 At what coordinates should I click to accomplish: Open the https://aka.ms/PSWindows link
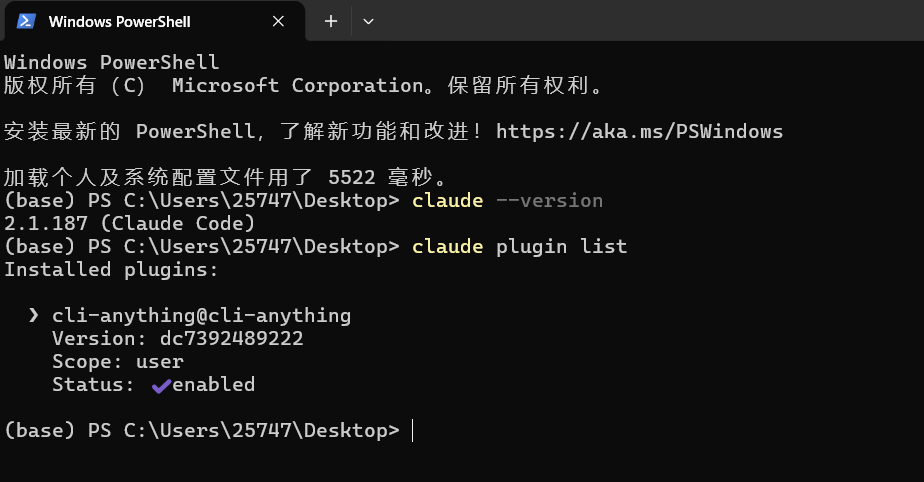pos(639,131)
